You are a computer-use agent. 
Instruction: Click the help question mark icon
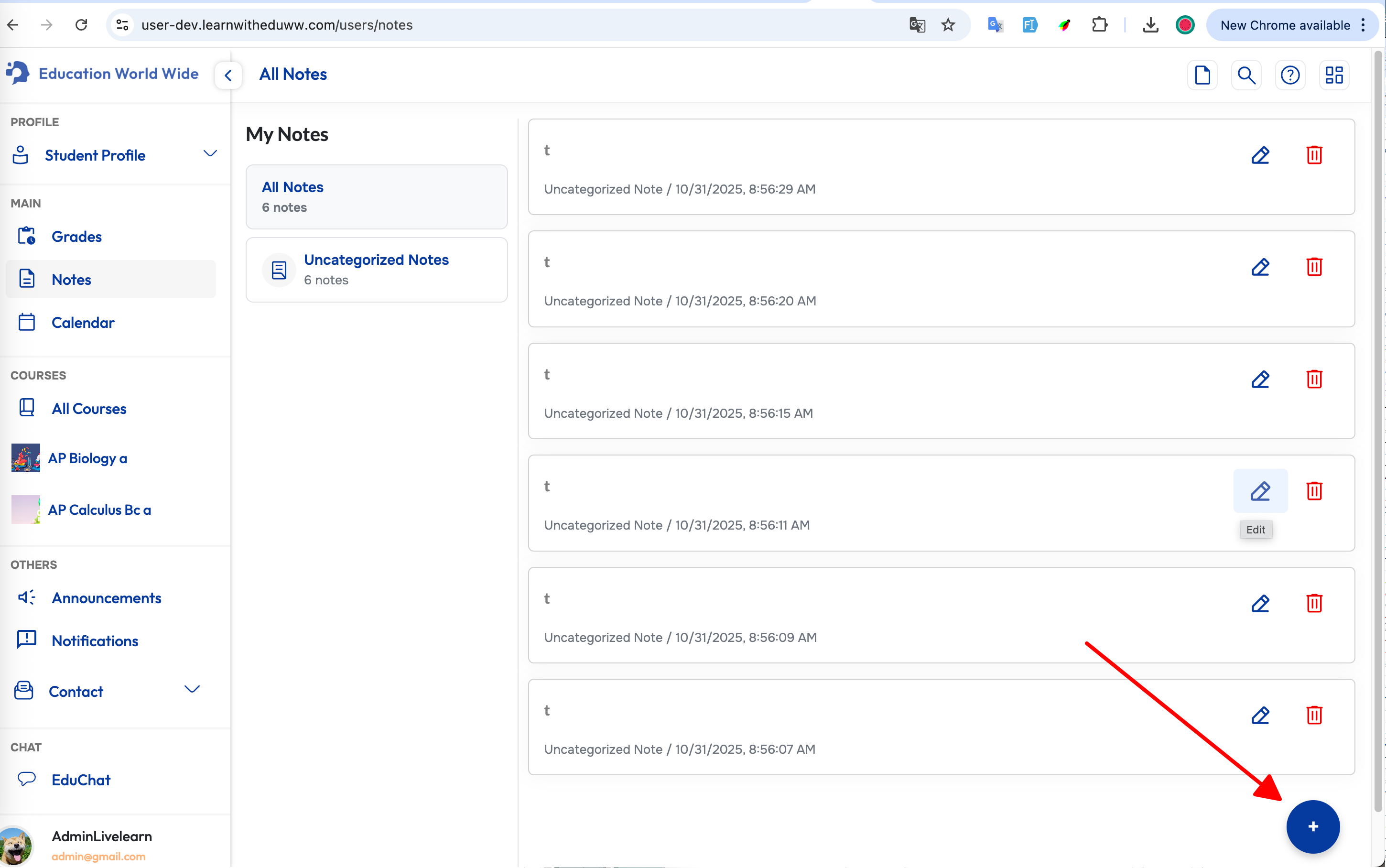tap(1289, 75)
